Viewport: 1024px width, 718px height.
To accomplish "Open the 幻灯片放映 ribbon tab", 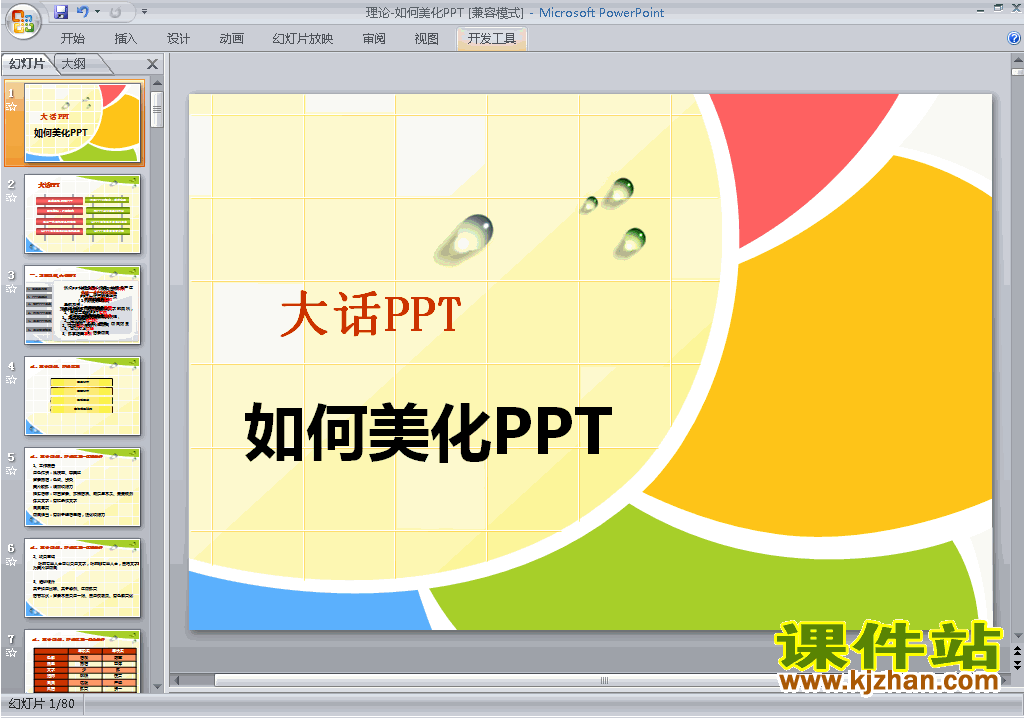I will pos(302,39).
